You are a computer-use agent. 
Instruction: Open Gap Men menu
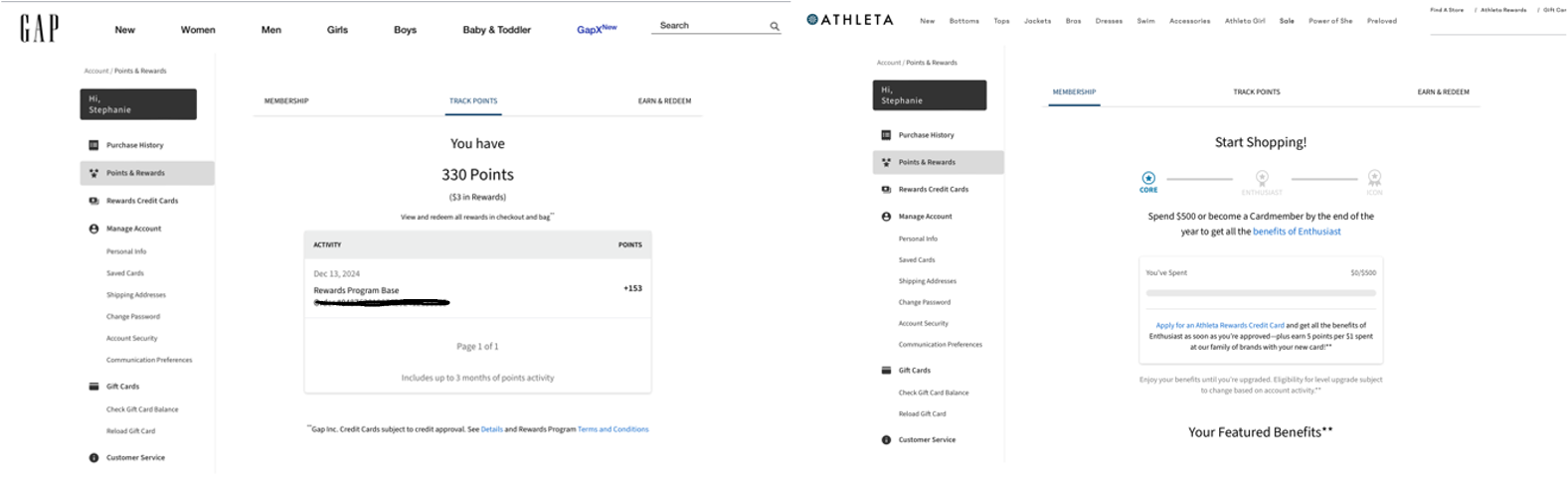pyautogui.click(x=271, y=30)
